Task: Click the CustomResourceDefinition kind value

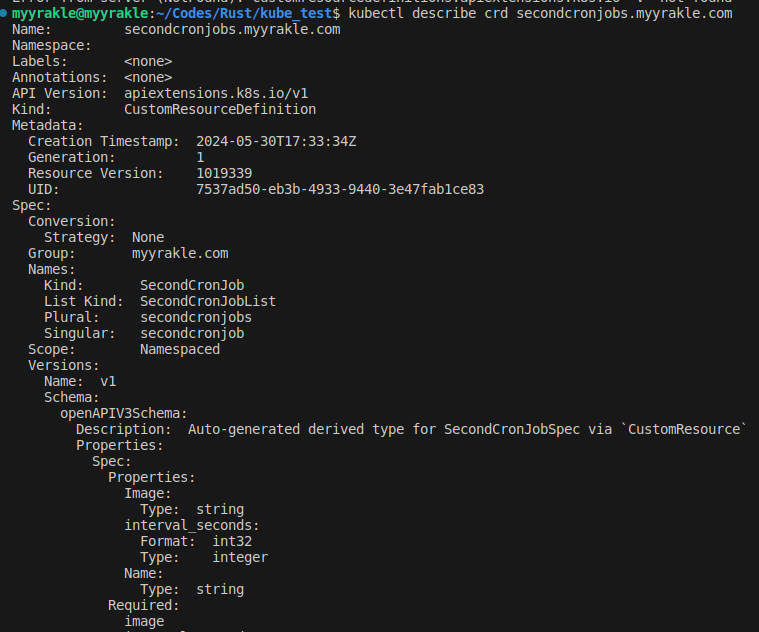Action: click(220, 109)
